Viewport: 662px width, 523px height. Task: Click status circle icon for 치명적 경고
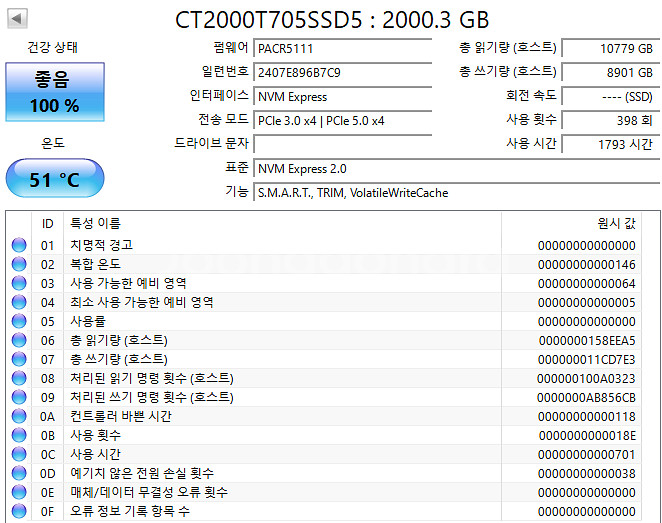click(x=19, y=245)
